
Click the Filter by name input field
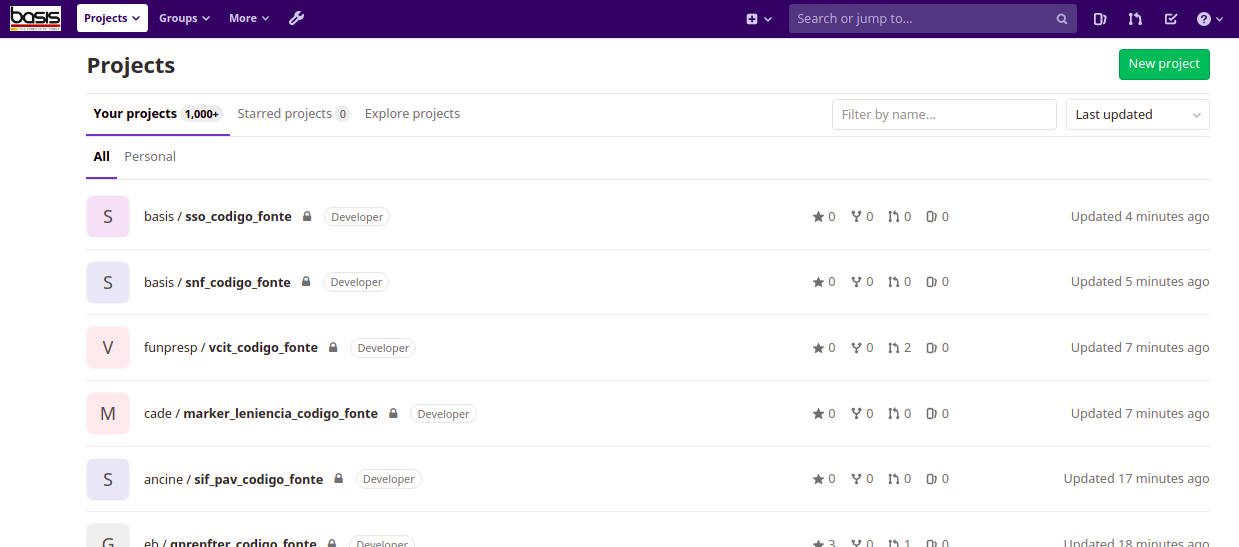[943, 115]
